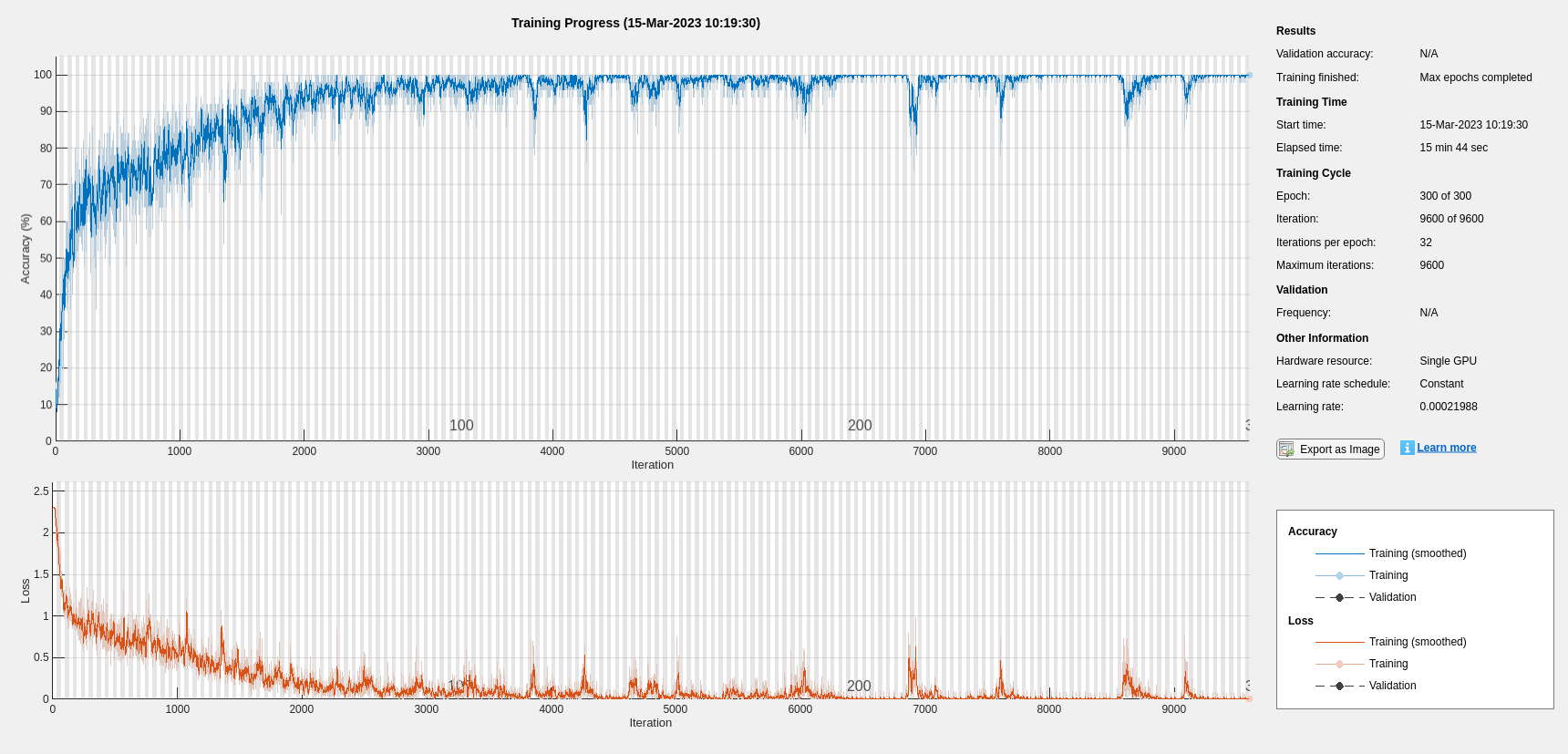Click the learning rate schedule 'Constant' value
Viewport: 1568px width, 754px height.
pos(1441,384)
